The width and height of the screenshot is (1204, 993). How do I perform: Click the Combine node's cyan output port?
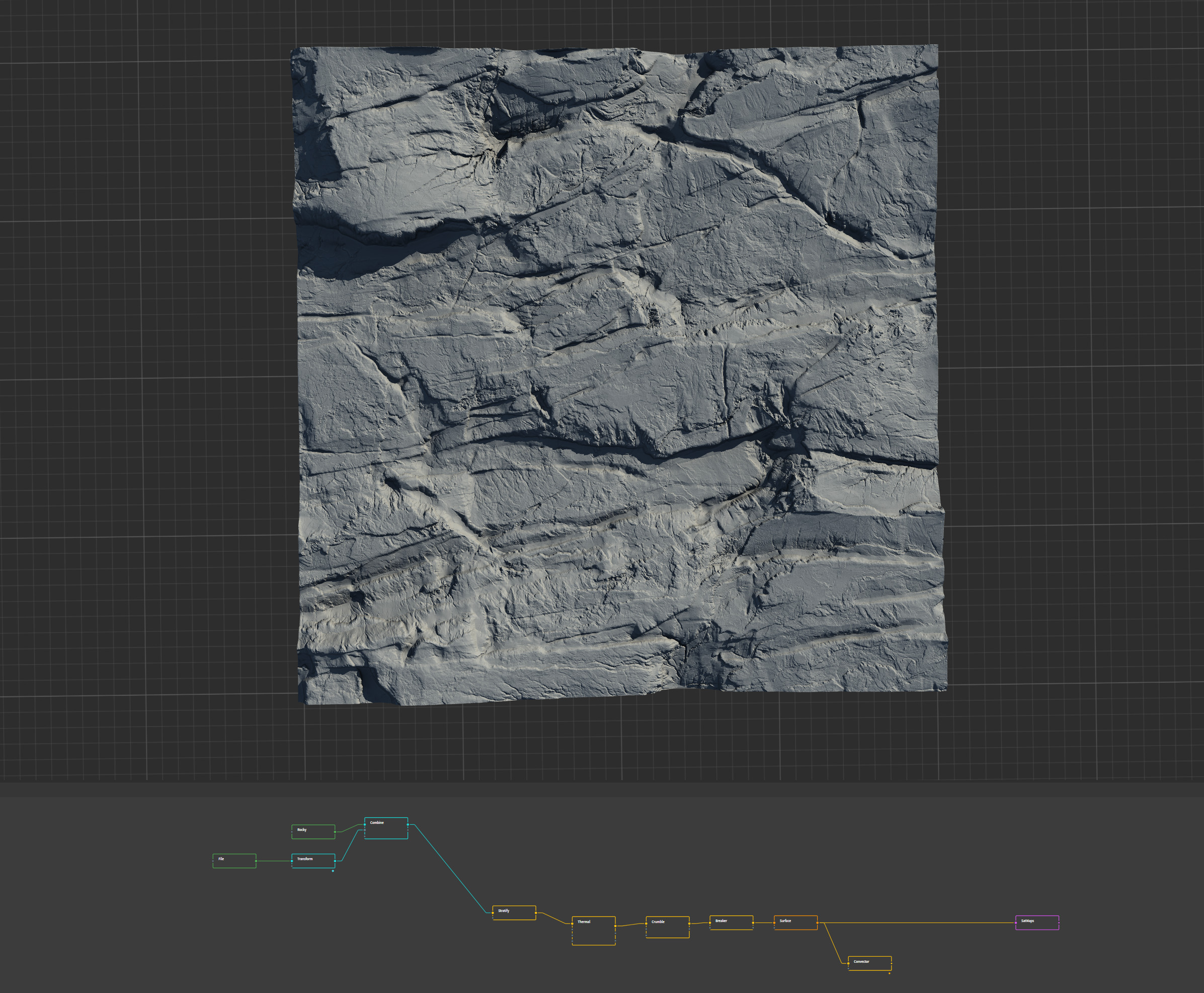[408, 825]
